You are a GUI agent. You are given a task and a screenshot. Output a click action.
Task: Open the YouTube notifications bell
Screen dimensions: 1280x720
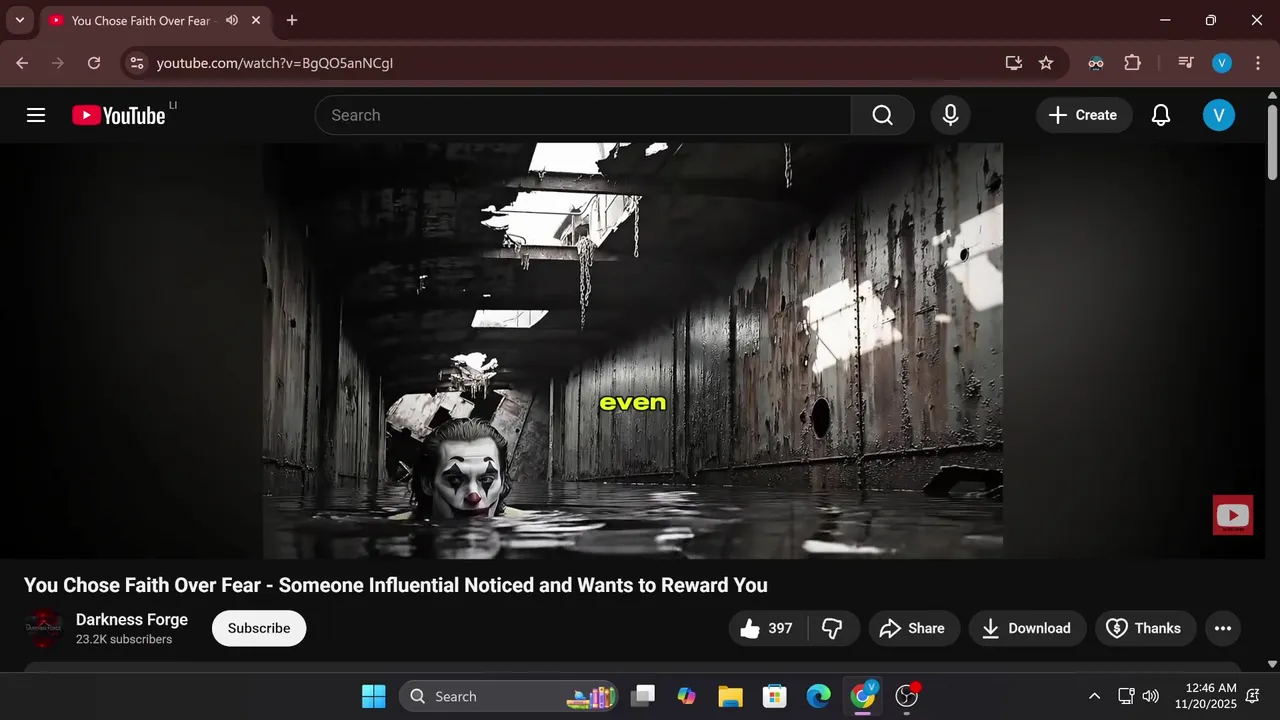(x=1161, y=115)
